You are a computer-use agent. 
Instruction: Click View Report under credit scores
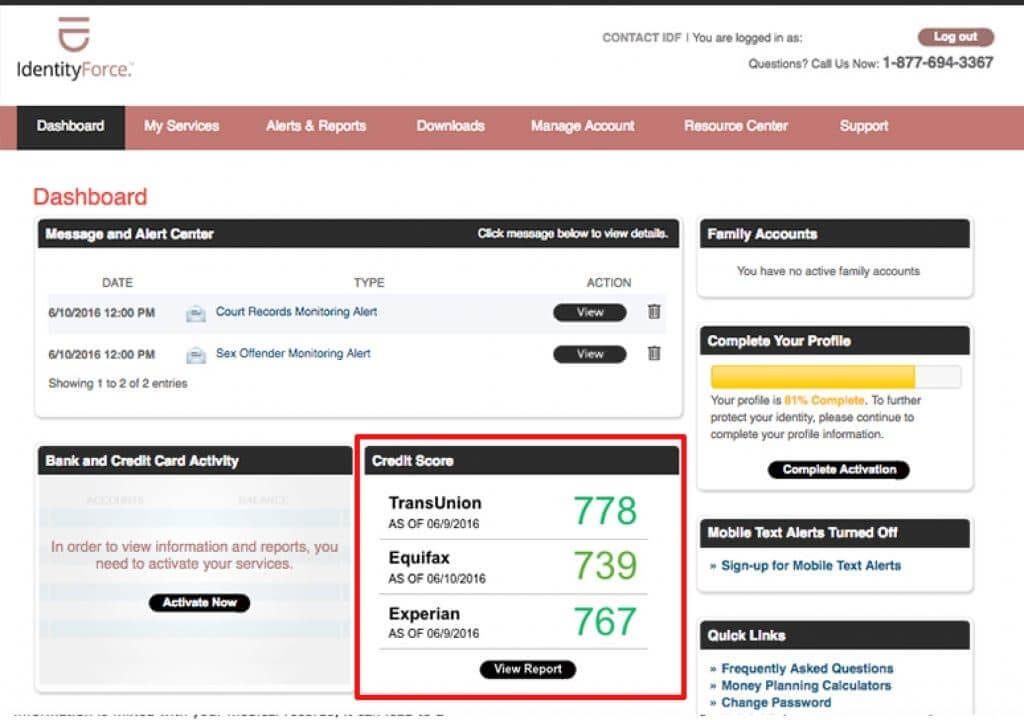pos(528,669)
